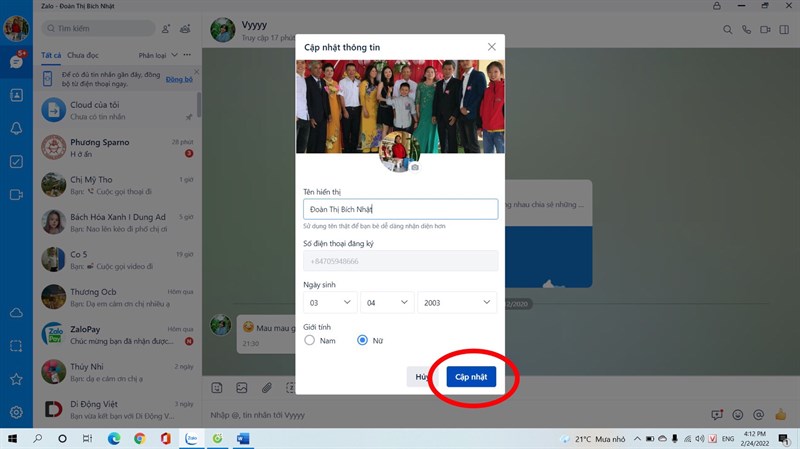Click the Đồng bộ sync link
The height and width of the screenshot is (449, 800).
point(179,79)
